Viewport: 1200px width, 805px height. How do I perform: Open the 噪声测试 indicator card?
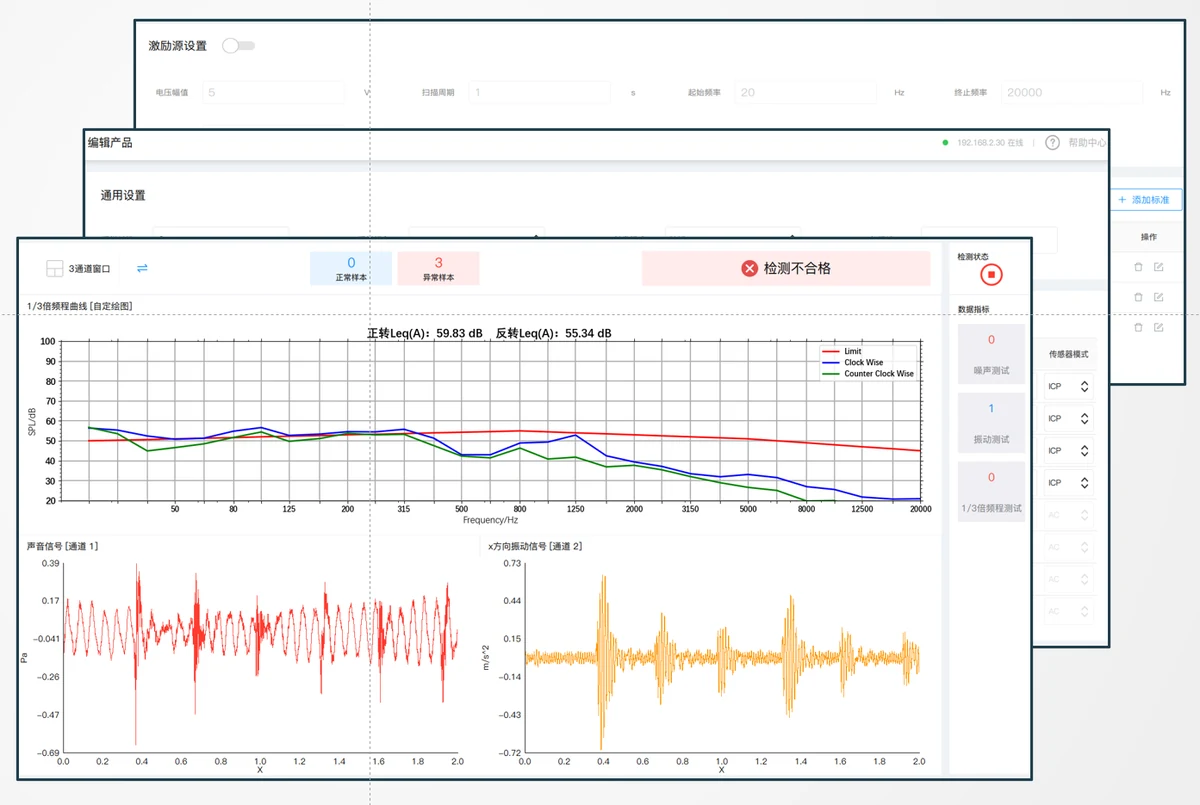pos(991,354)
